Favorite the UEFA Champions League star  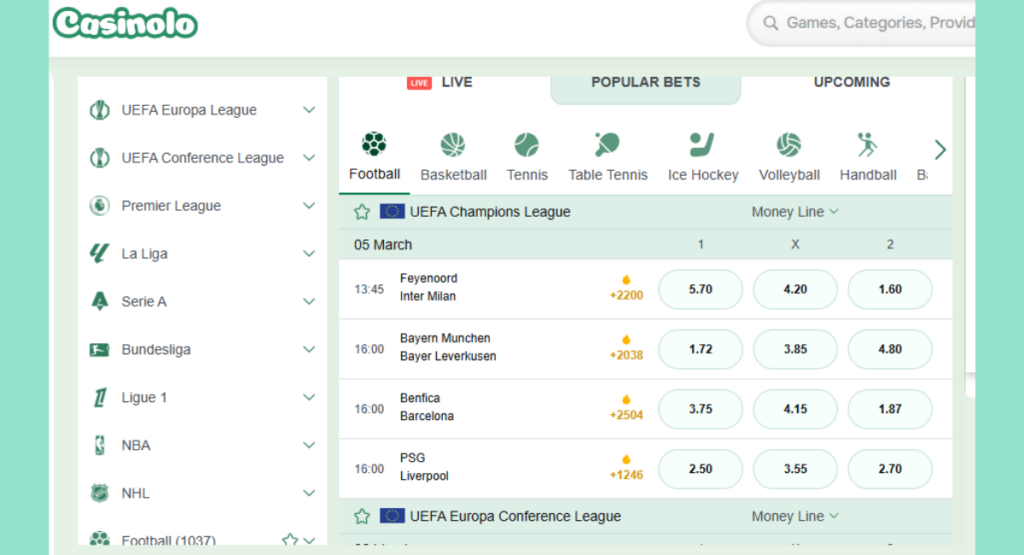(362, 212)
